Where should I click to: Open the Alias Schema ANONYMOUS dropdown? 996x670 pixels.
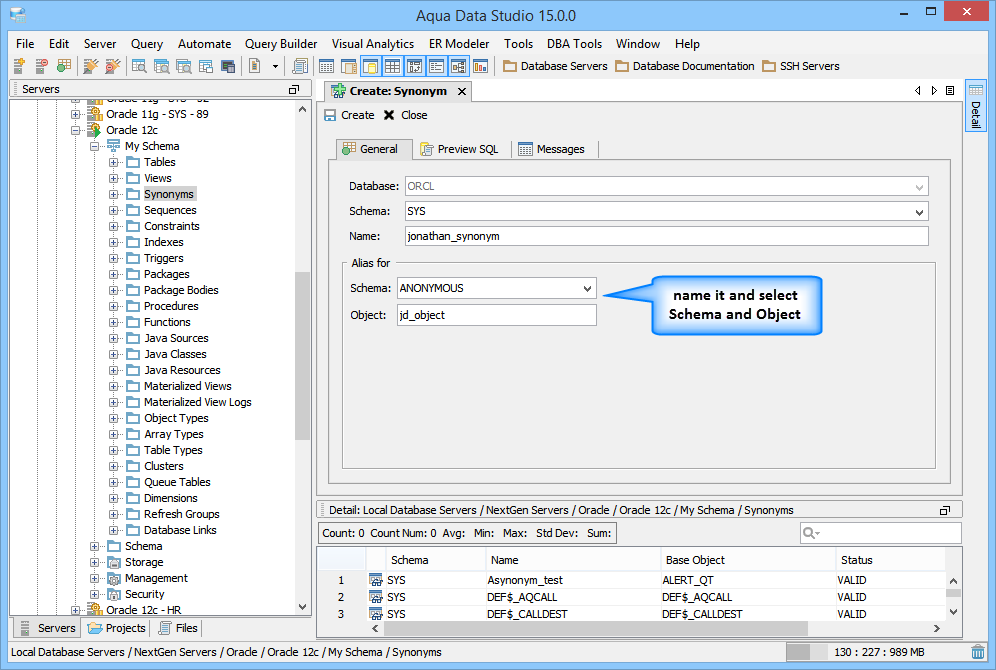tap(588, 288)
